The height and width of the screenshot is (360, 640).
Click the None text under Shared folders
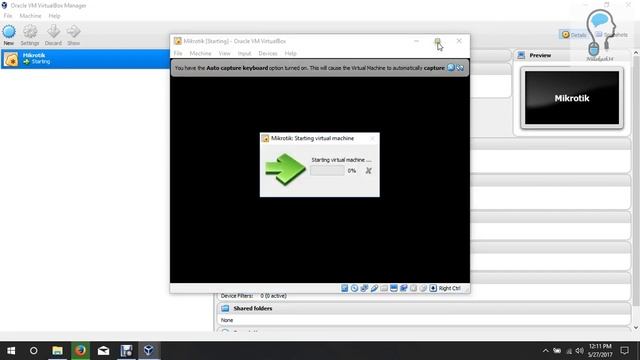(x=227, y=320)
